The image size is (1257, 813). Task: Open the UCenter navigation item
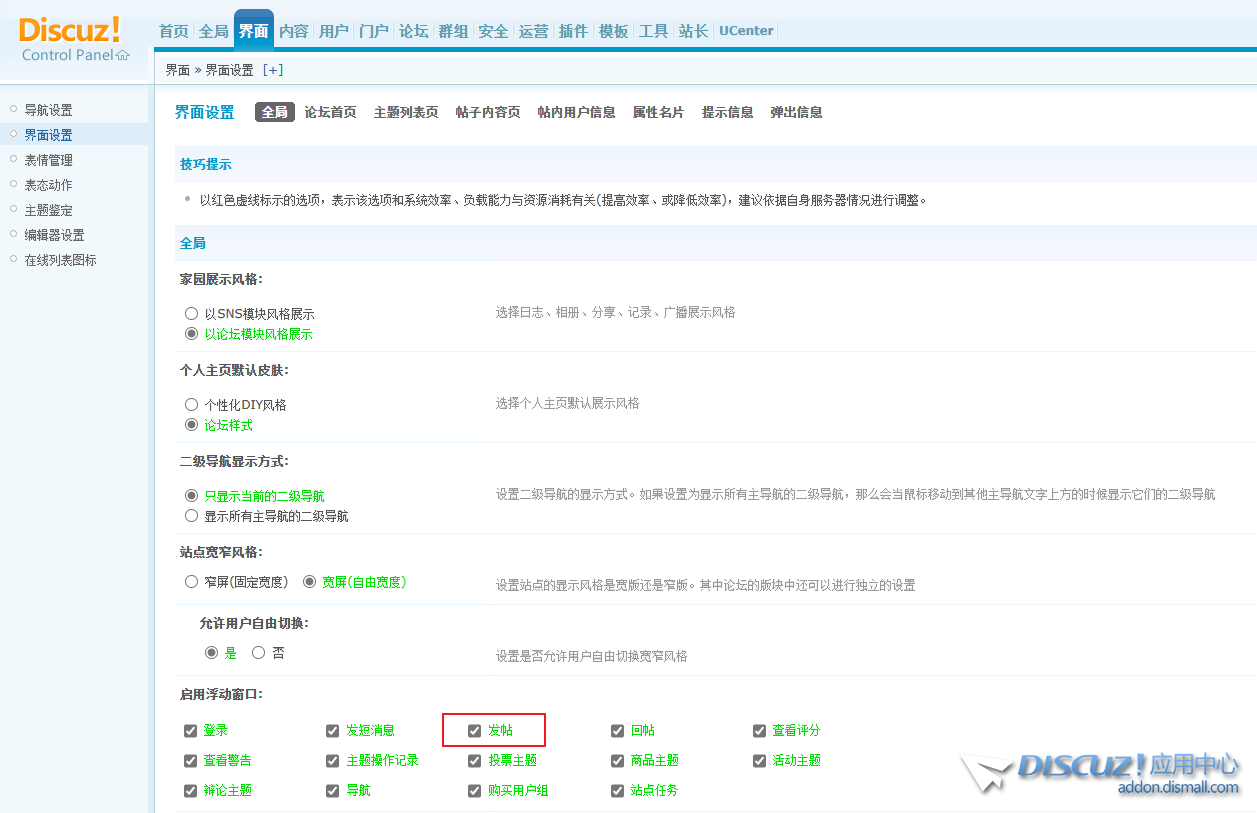point(746,31)
